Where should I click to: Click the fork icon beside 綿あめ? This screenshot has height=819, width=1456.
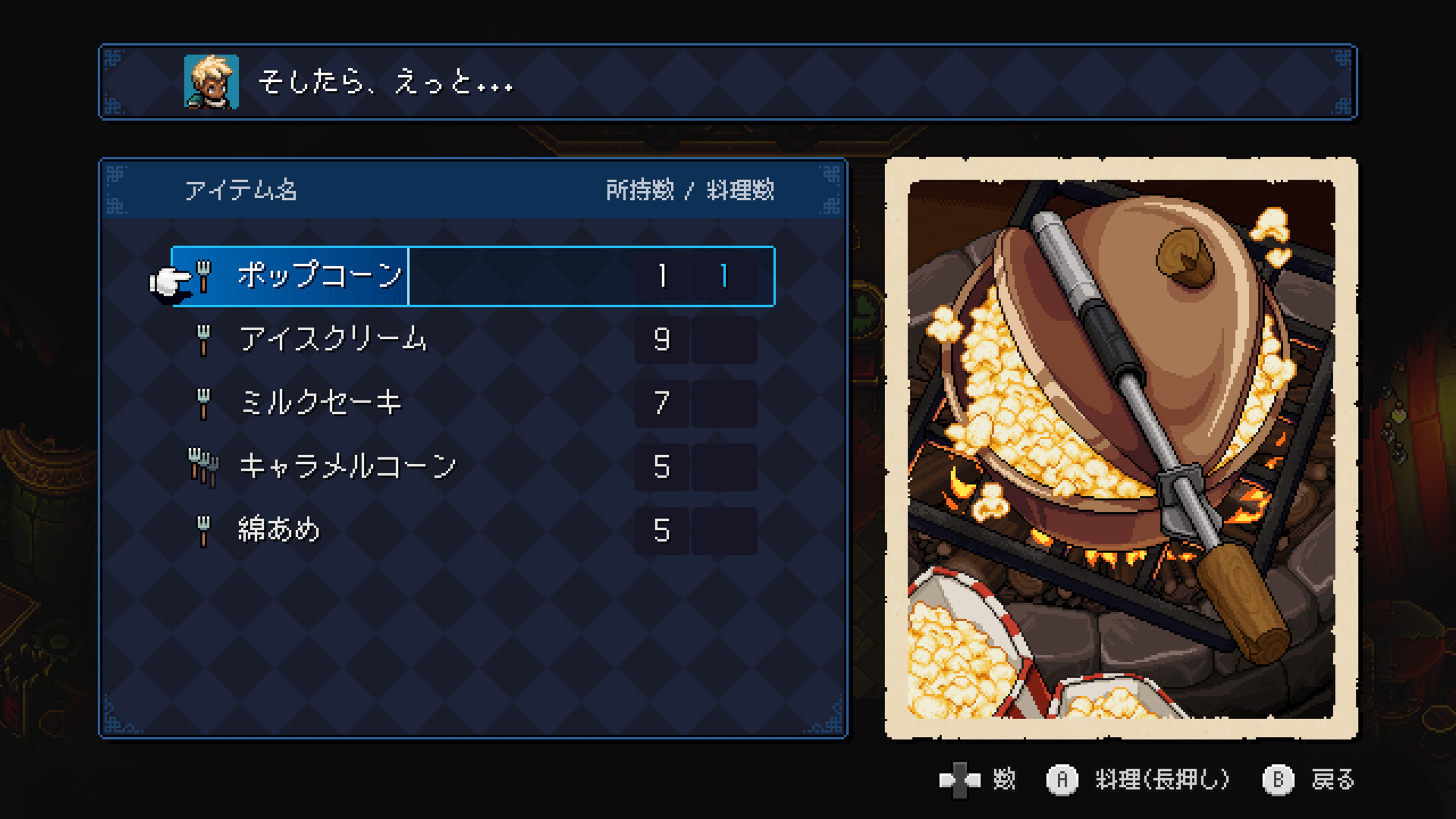(x=202, y=531)
